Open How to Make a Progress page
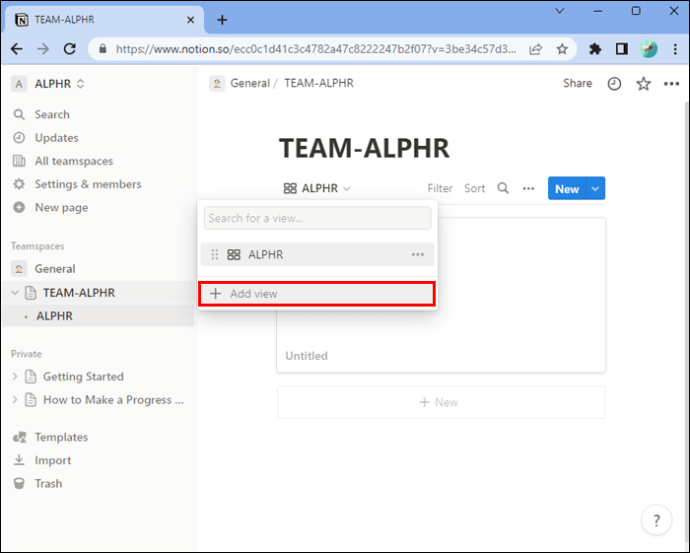The height and width of the screenshot is (553, 690). pos(113,400)
